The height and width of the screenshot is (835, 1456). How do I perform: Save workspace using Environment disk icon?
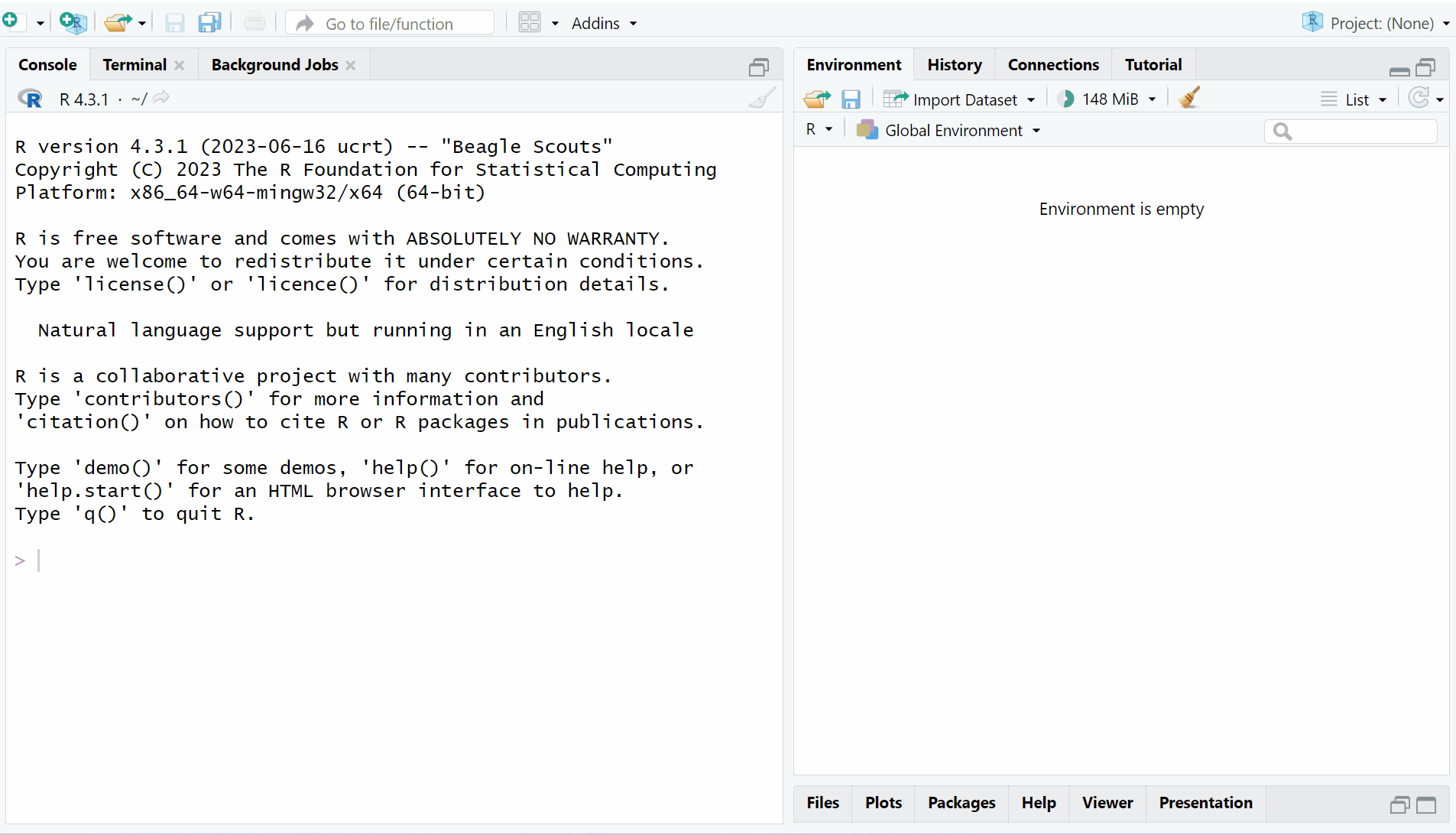[x=851, y=99]
